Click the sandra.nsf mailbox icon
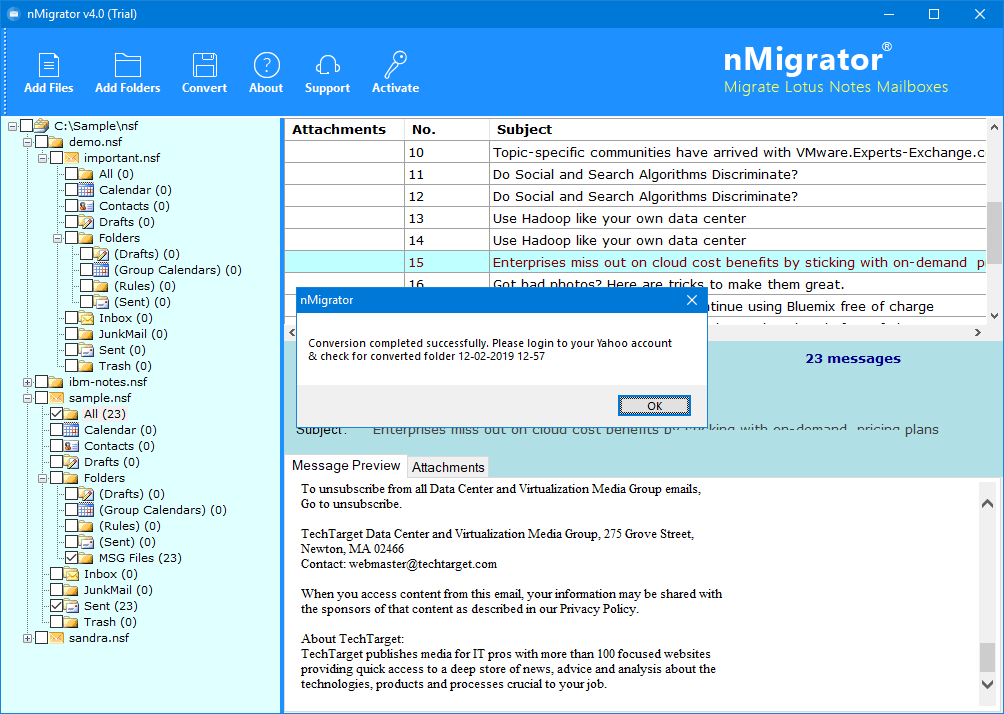The image size is (1004, 714). [x=56, y=638]
